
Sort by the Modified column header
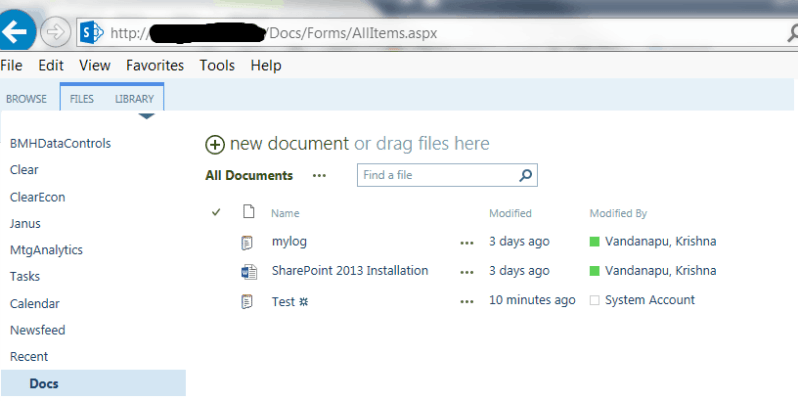click(510, 213)
